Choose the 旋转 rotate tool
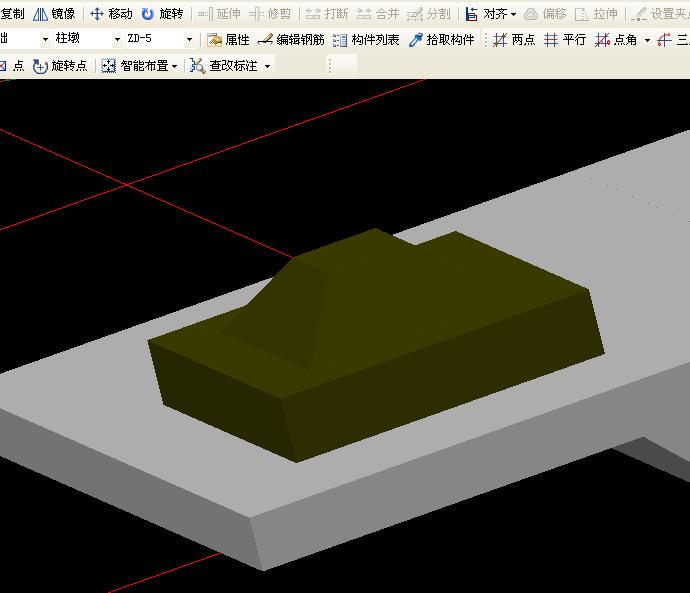Viewport: 690px width, 593px height. point(162,14)
